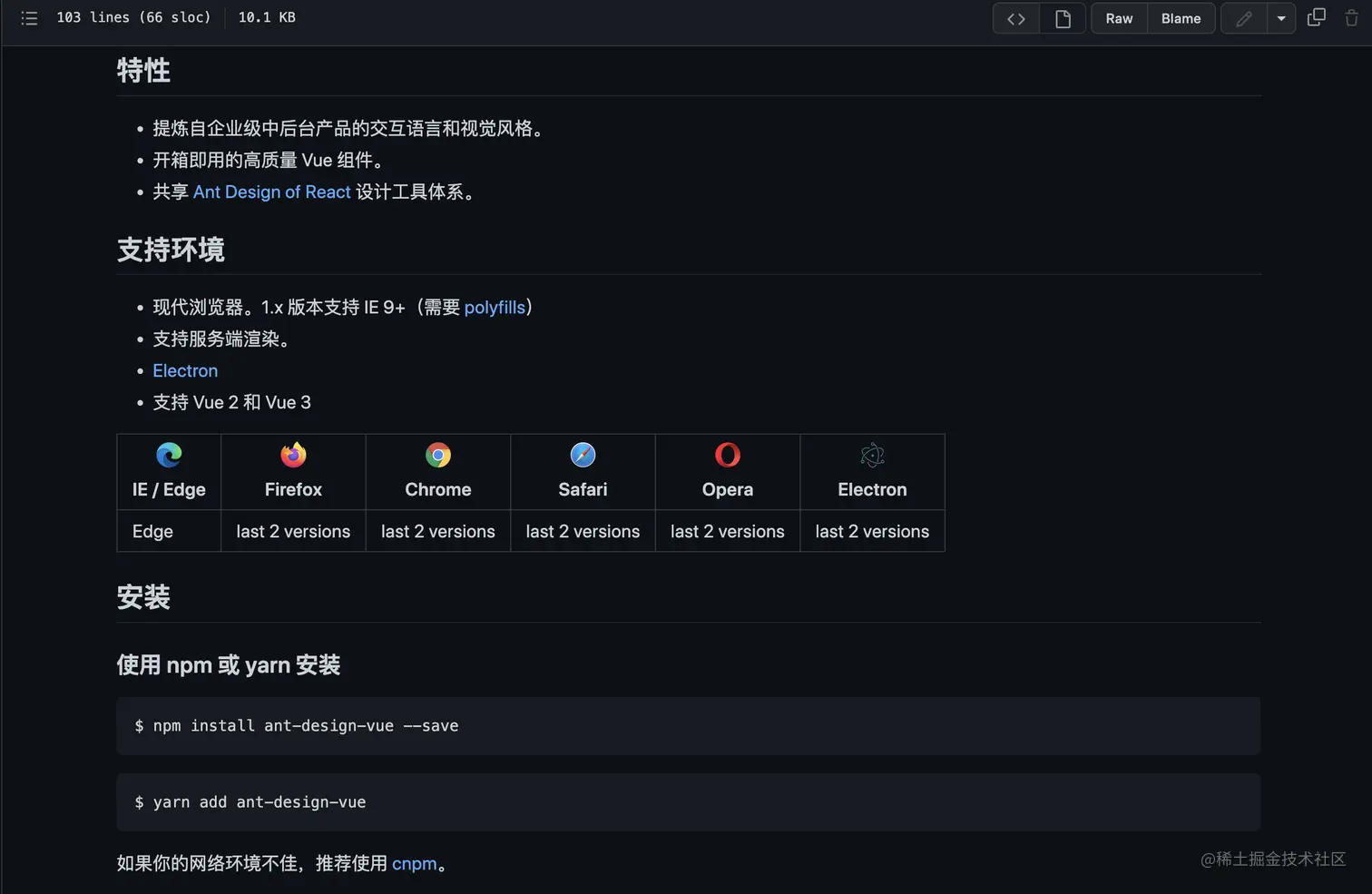Select 'last 2 versions' under Safari
The width and height of the screenshot is (1372, 894).
pos(583,531)
